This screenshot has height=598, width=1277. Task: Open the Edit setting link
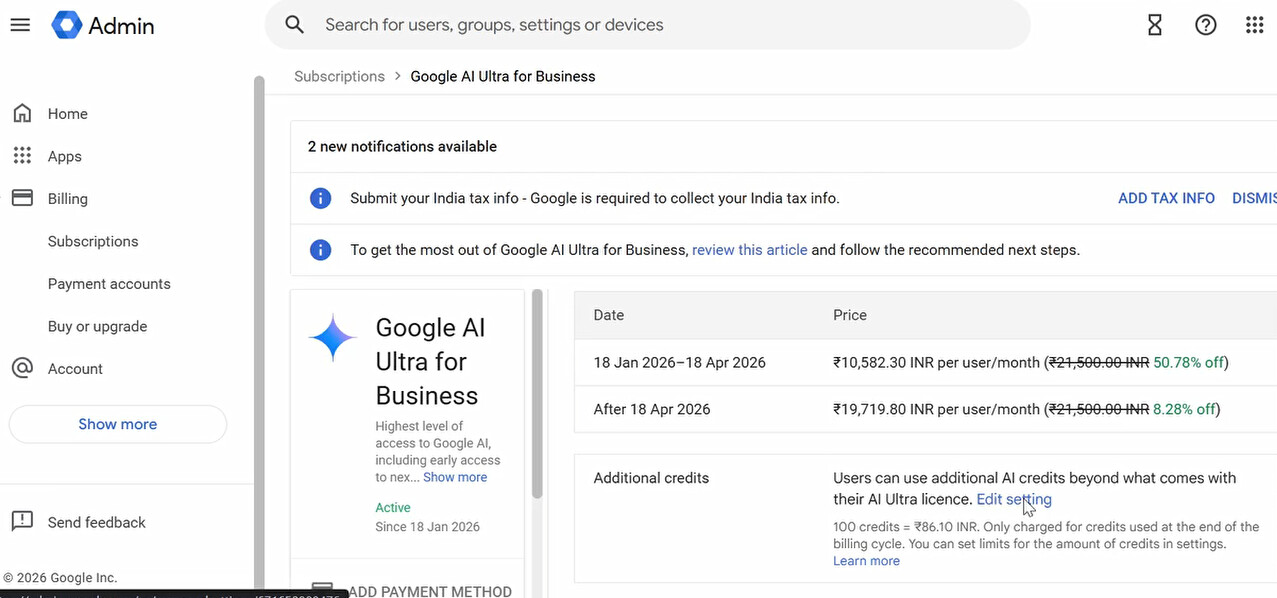tap(1013, 499)
